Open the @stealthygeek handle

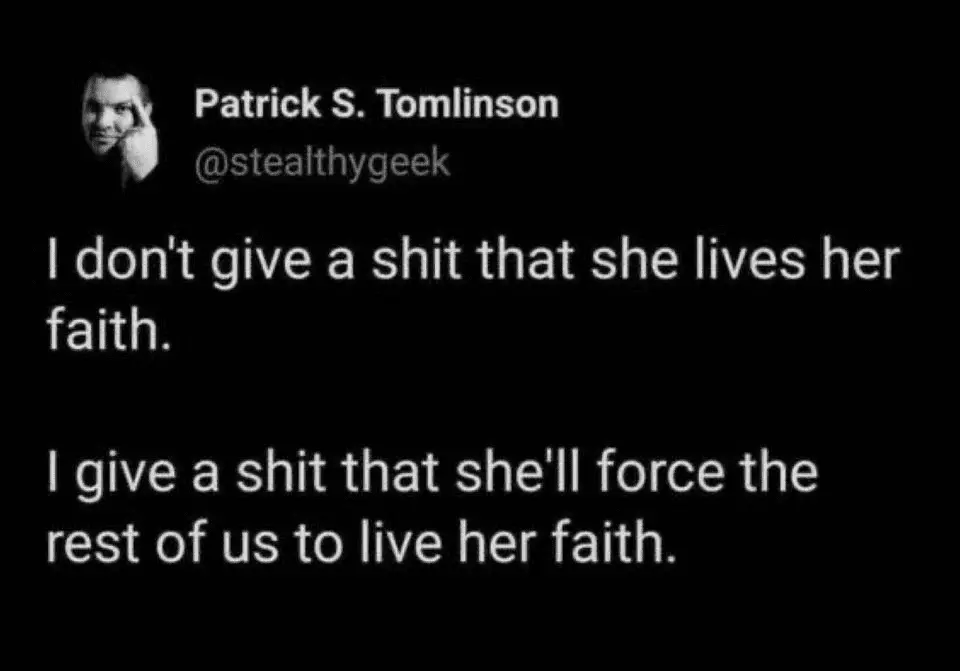322,160
